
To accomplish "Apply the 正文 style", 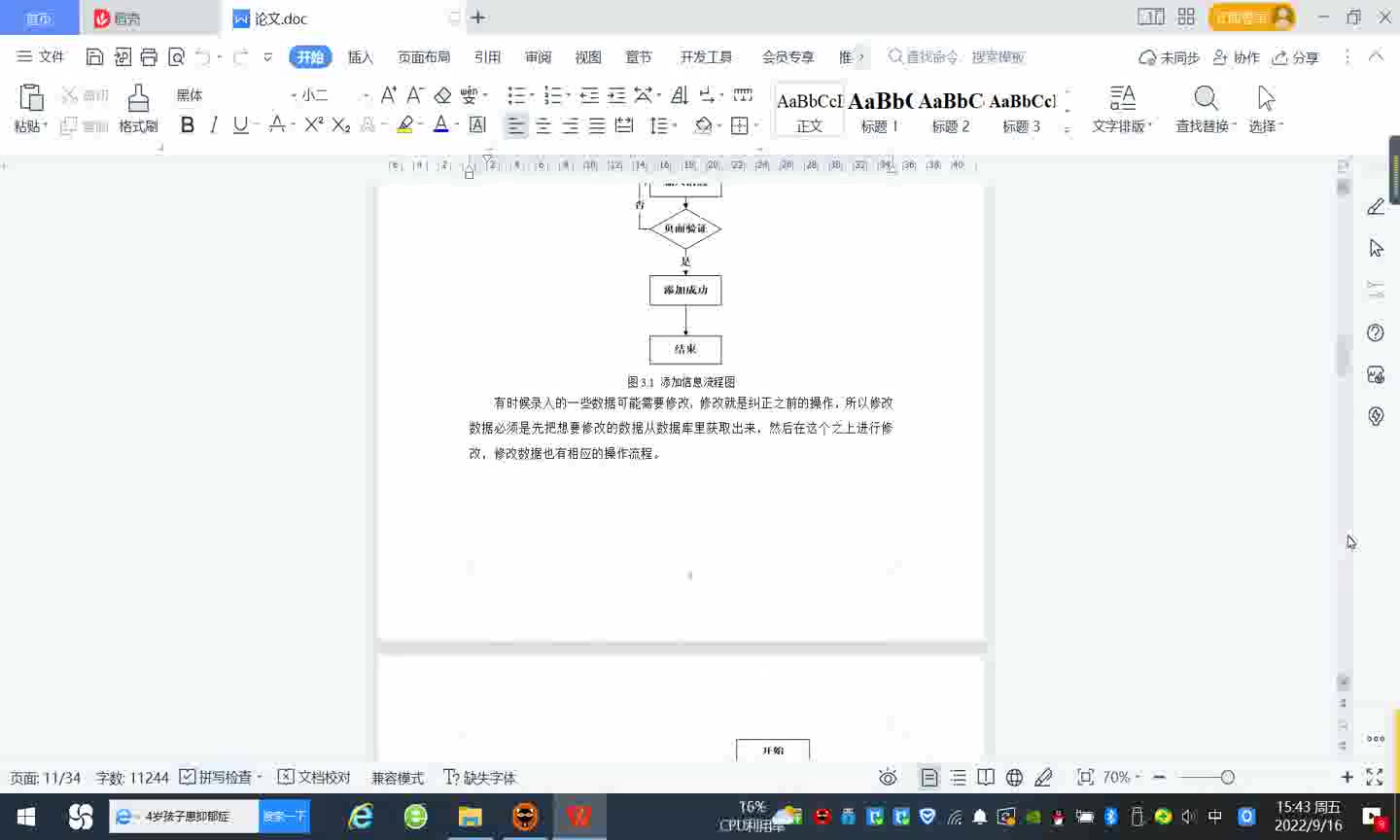I will tap(809, 110).
